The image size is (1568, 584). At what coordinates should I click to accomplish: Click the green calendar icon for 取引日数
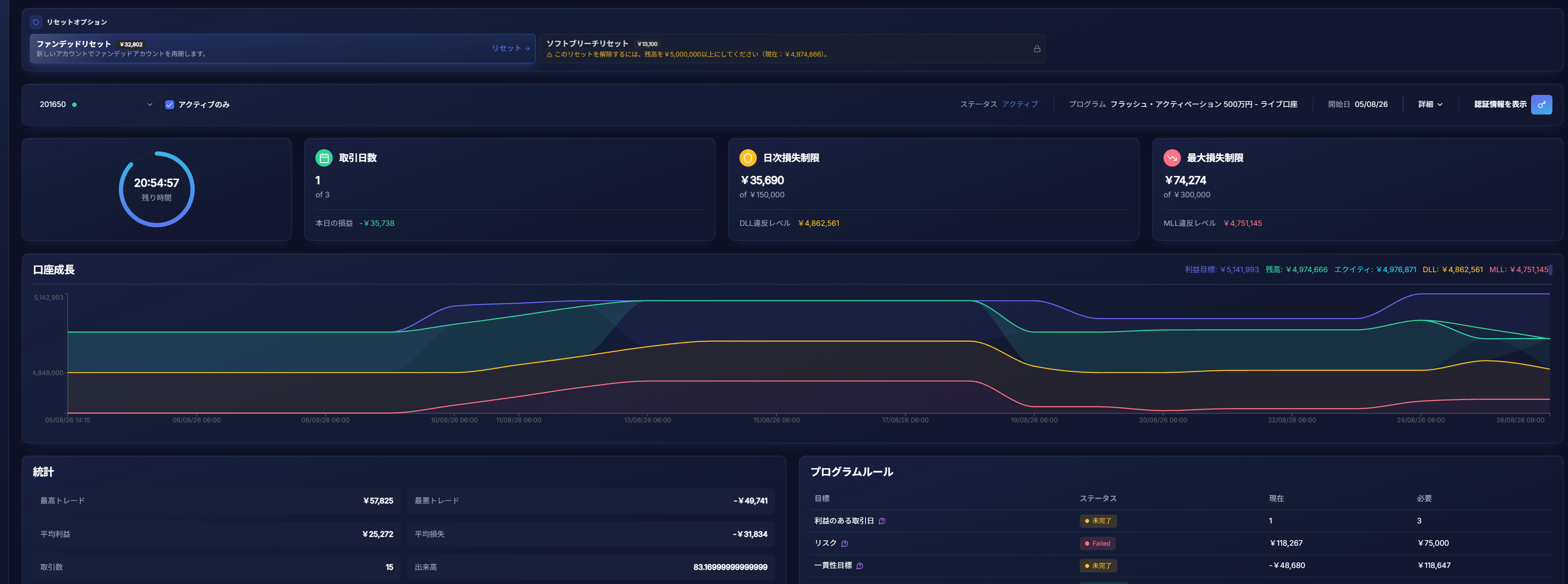[x=324, y=158]
